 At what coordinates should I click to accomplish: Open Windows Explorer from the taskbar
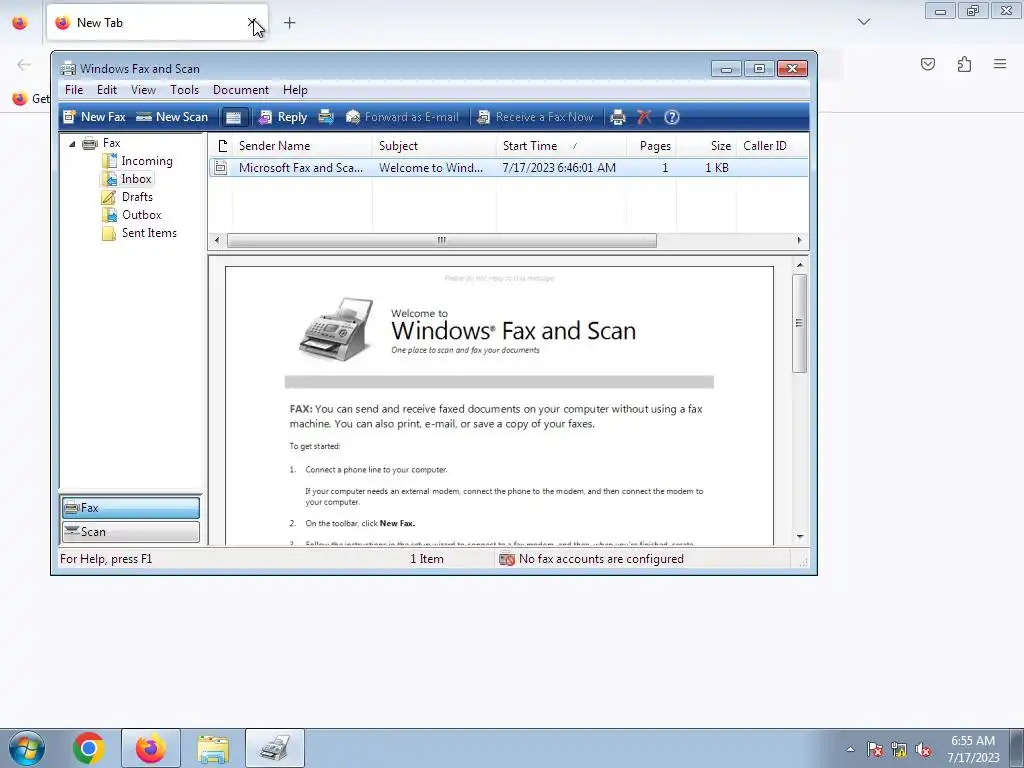213,748
